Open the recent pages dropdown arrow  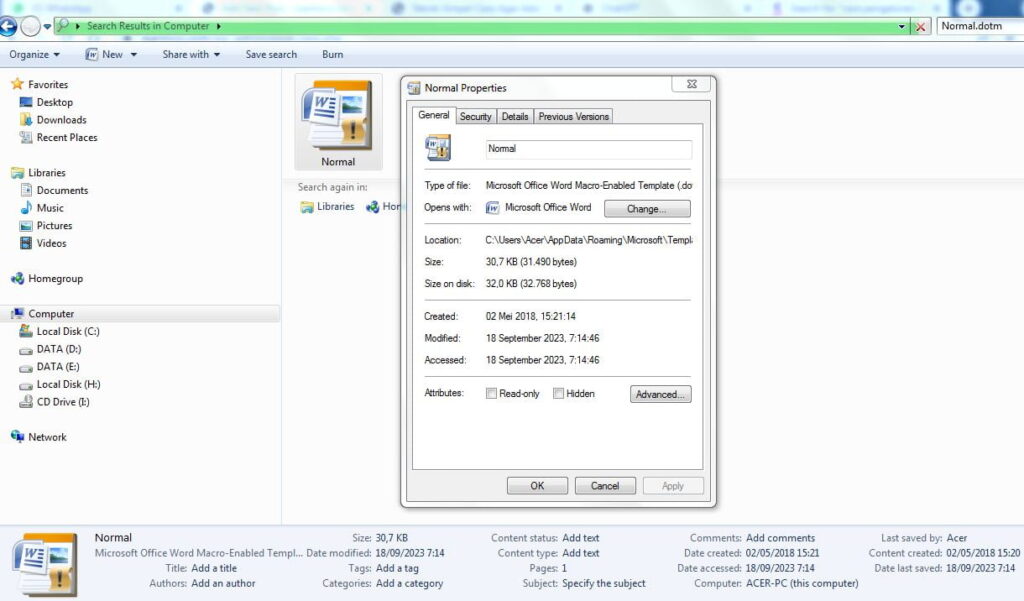click(x=47, y=27)
